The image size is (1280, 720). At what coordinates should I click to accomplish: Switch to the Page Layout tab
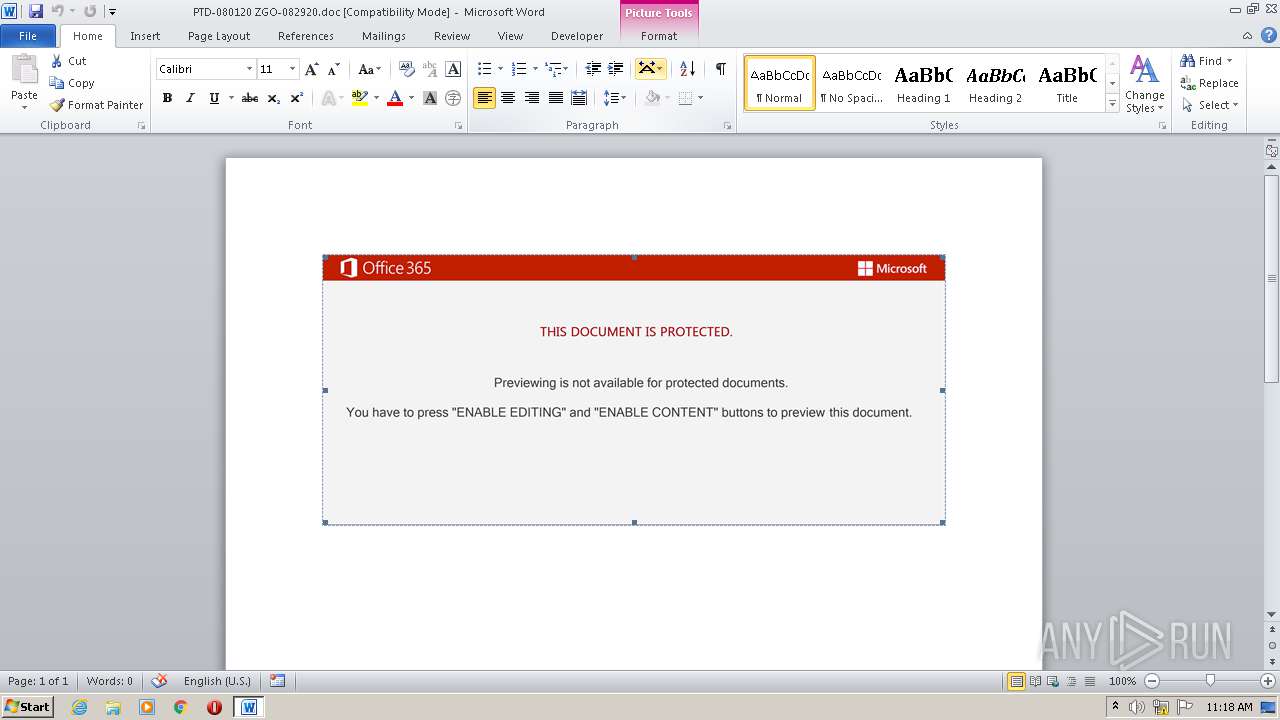(219, 36)
